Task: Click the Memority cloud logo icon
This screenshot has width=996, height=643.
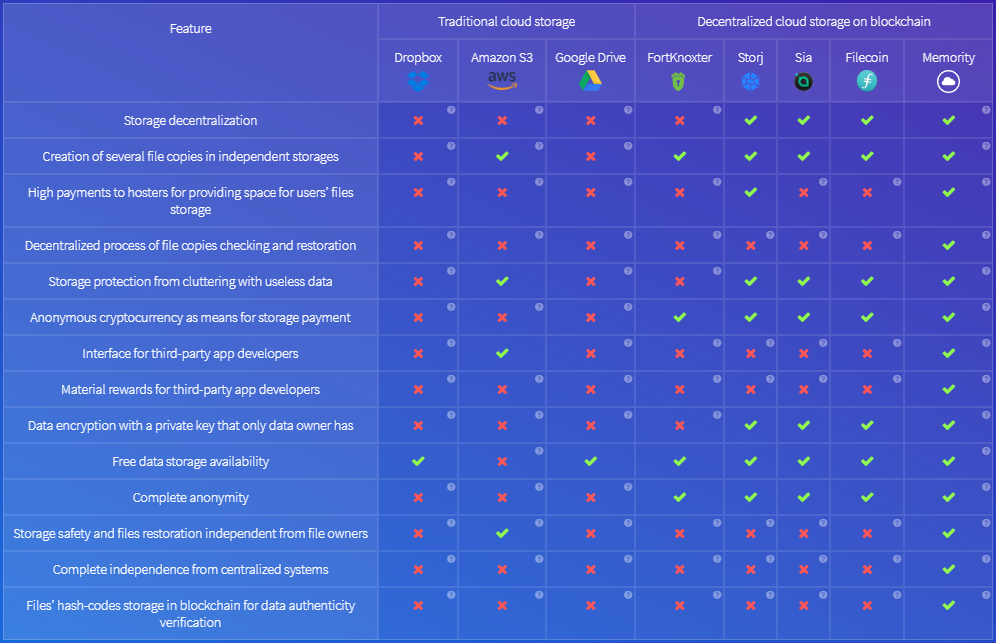Action: click(948, 81)
